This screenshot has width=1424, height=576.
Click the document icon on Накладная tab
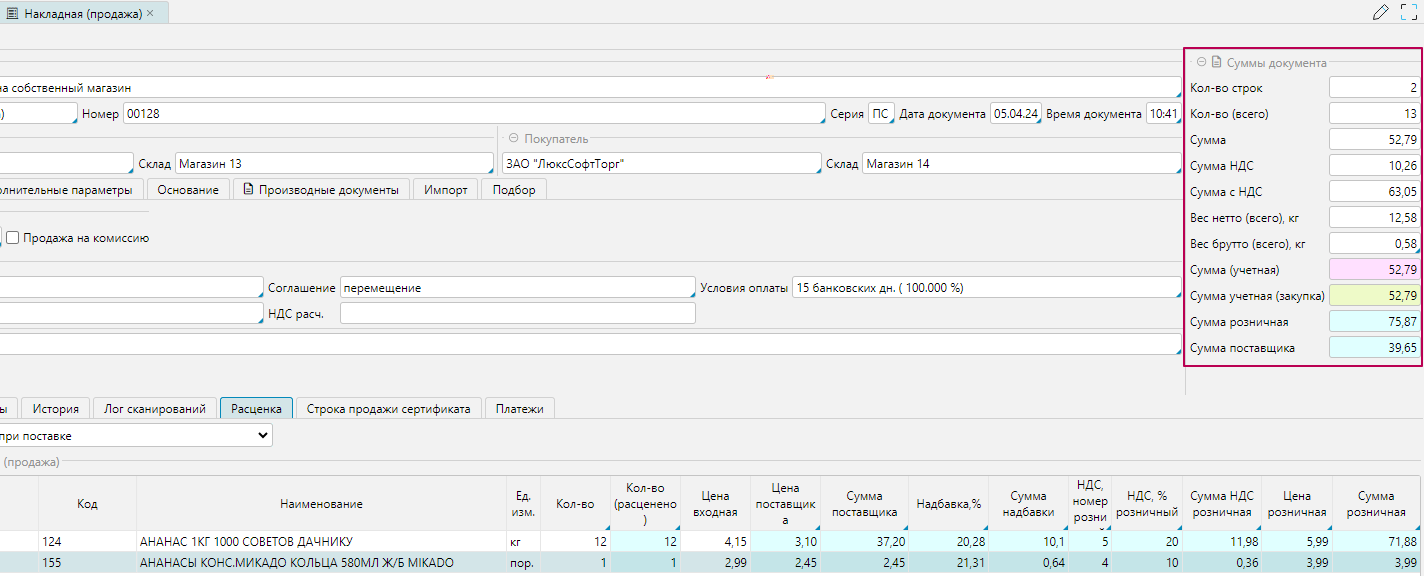[x=13, y=14]
